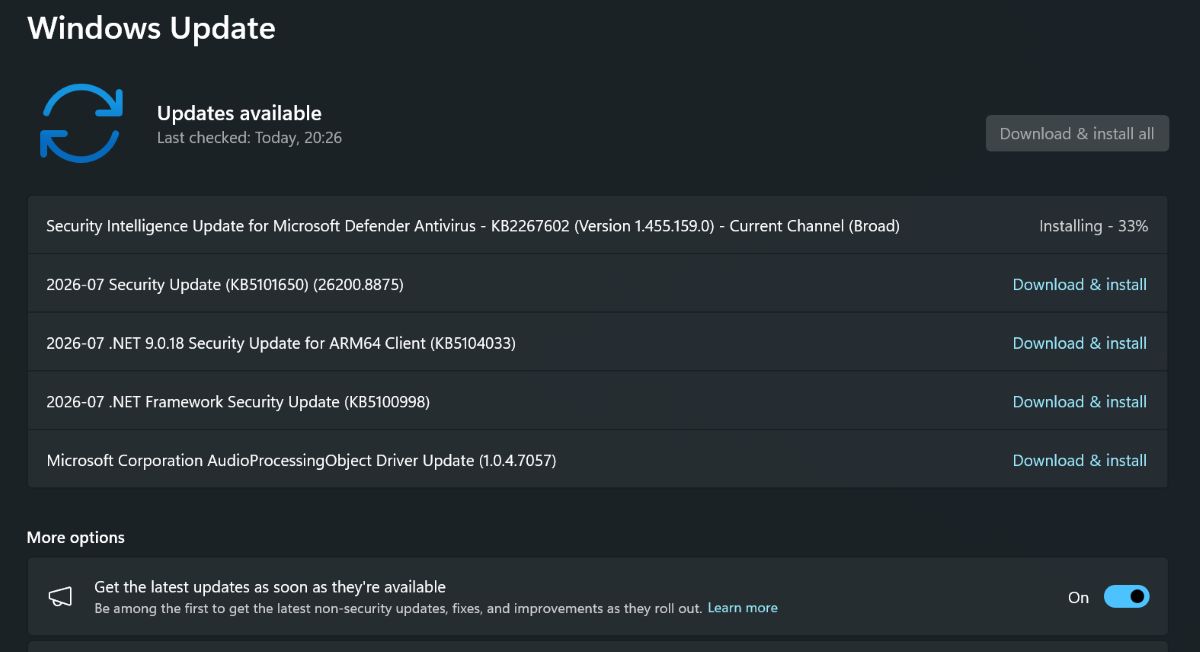
Task: Turn off the latest updates toggle switch
Action: click(1126, 597)
